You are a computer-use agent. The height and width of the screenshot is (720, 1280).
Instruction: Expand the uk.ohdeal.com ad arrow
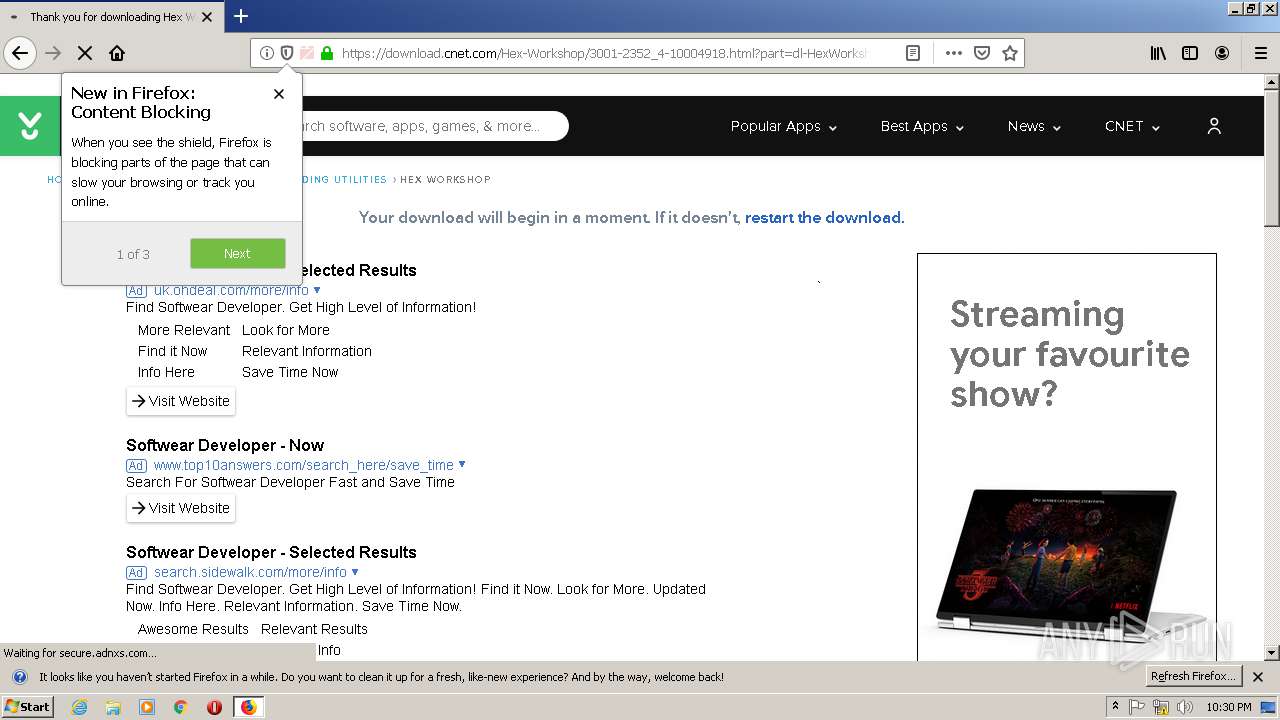click(317, 290)
